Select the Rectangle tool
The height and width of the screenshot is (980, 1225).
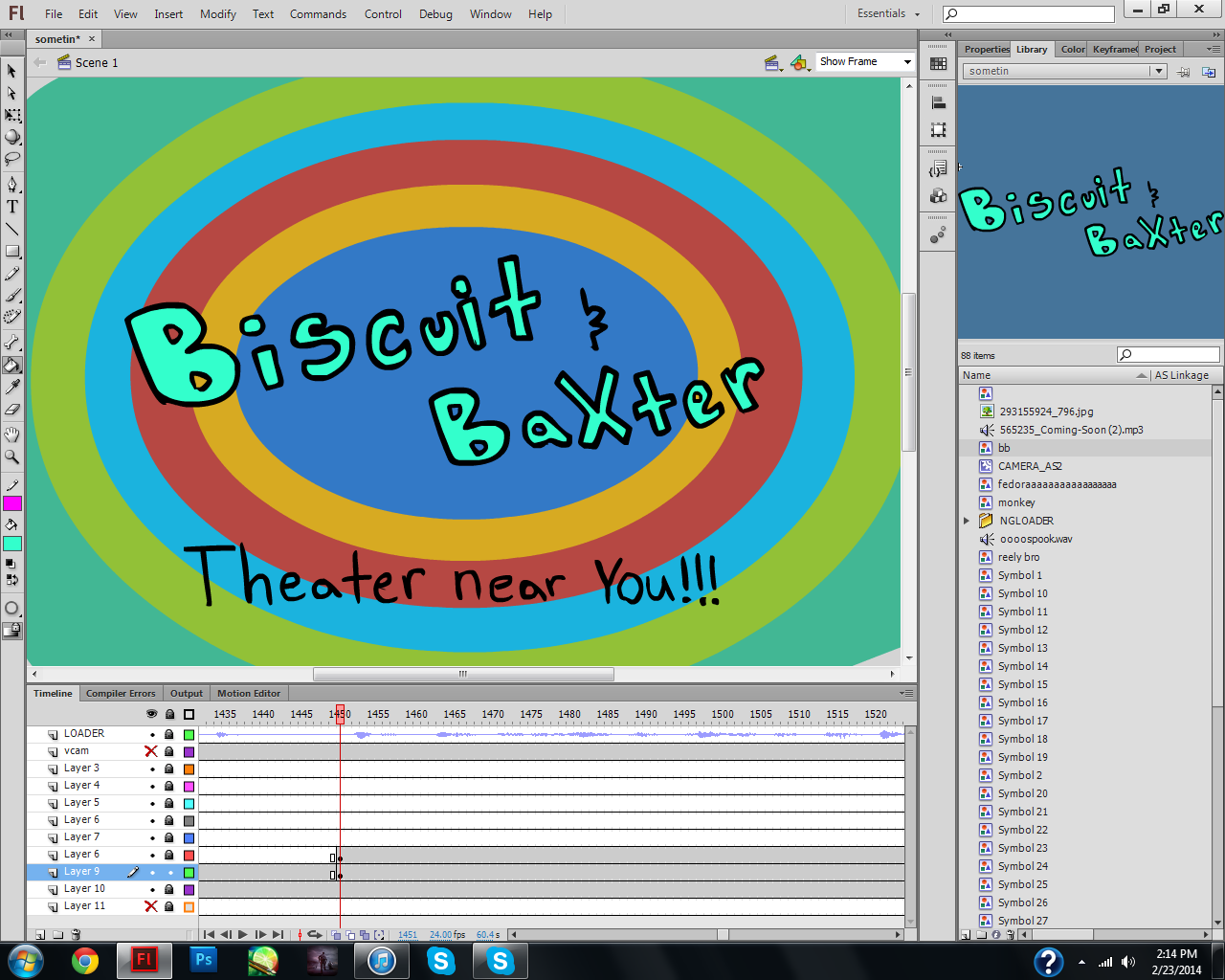tap(11, 252)
